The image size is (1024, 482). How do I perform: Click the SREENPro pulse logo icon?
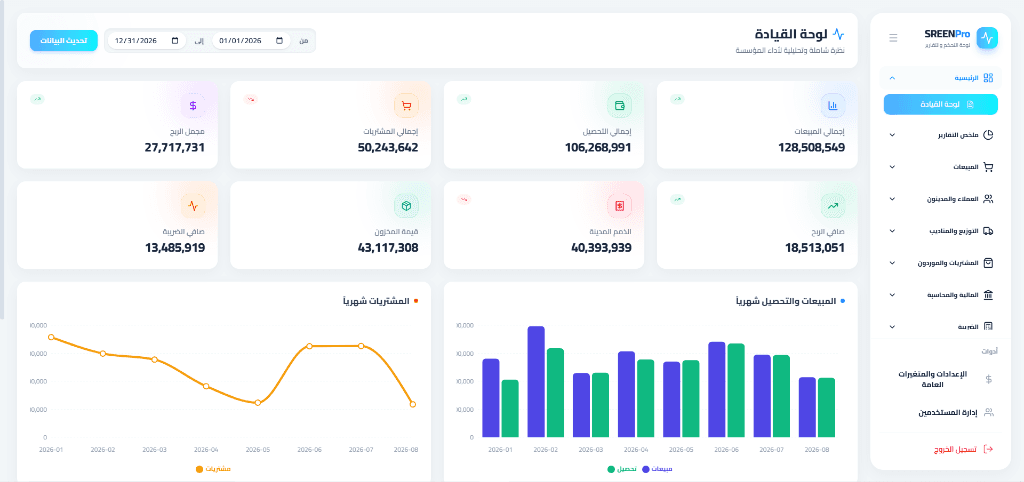(987, 38)
